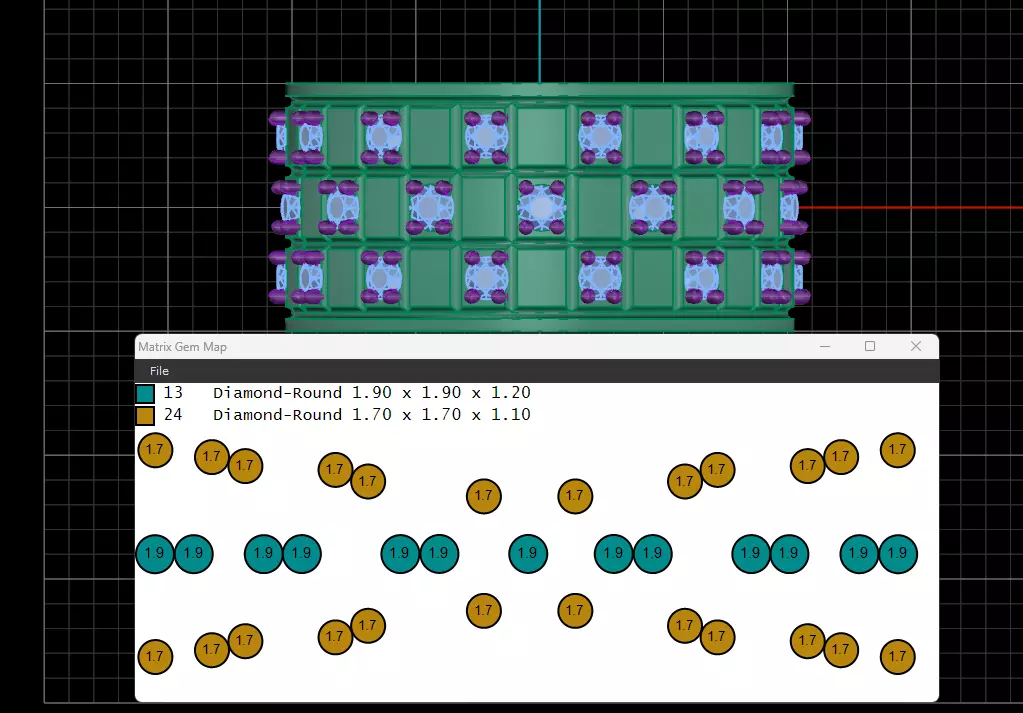Select the lone gold 1.7 gem at bottom-left corner
This screenshot has height=713, width=1023.
click(155, 656)
